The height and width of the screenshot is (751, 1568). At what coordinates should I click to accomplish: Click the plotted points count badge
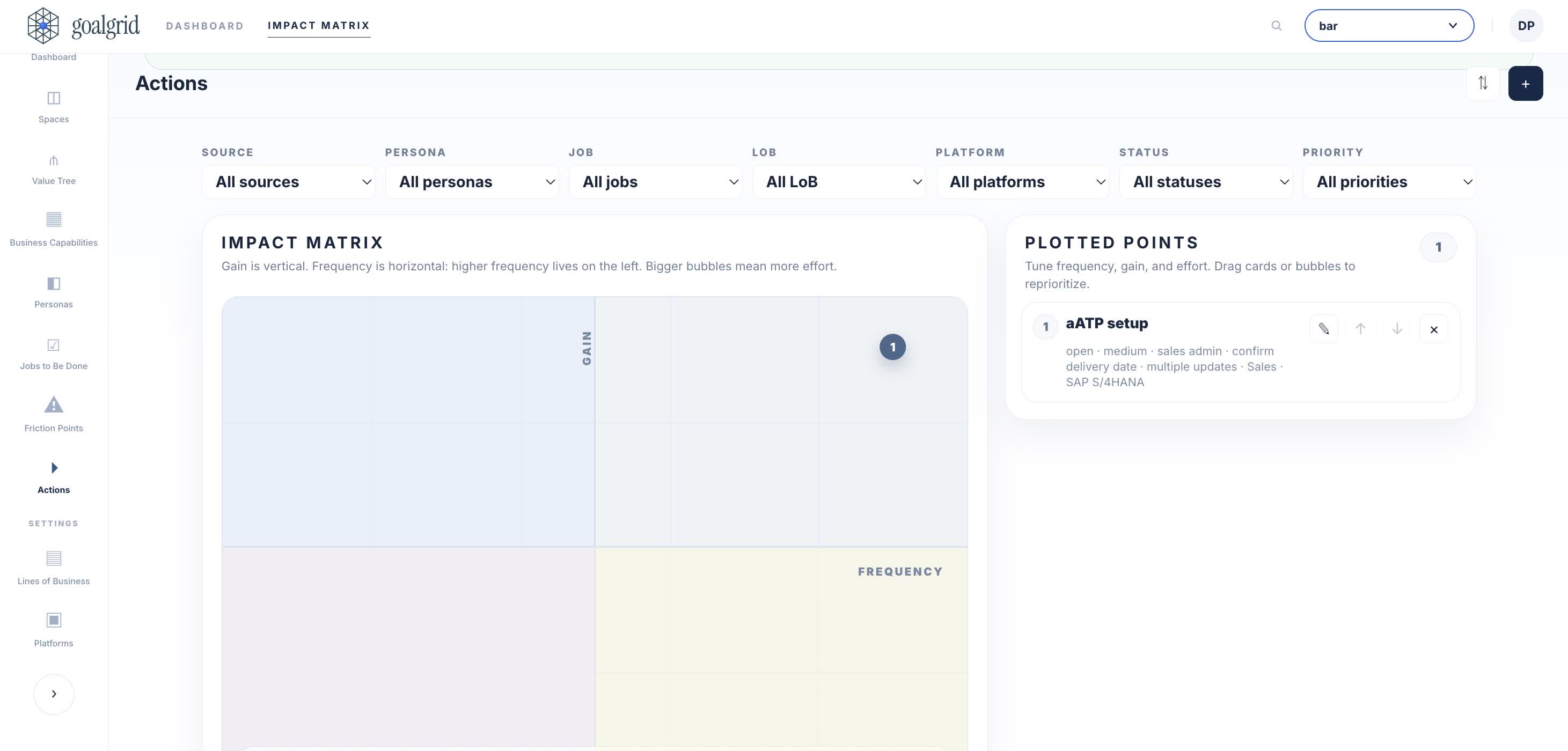click(1438, 247)
